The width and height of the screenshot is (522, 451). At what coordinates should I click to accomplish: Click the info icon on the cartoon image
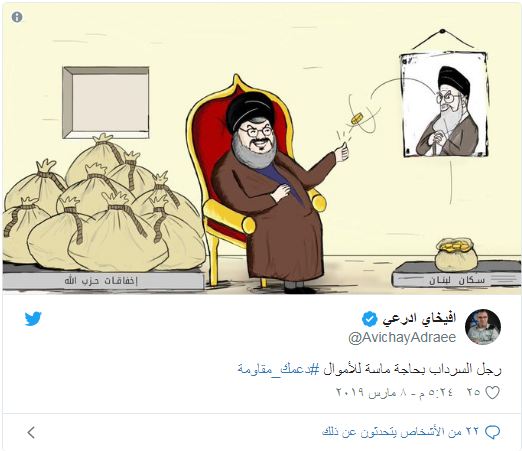click(17, 17)
